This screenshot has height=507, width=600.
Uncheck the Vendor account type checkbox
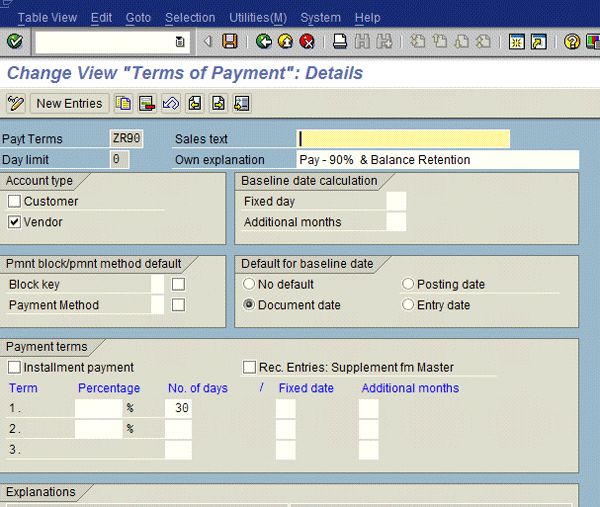14,222
